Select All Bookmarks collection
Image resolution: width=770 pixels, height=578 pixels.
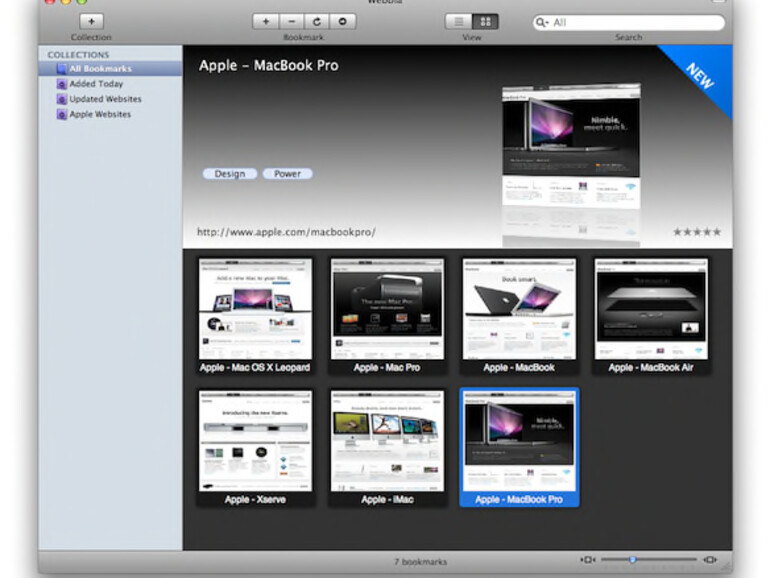100,69
